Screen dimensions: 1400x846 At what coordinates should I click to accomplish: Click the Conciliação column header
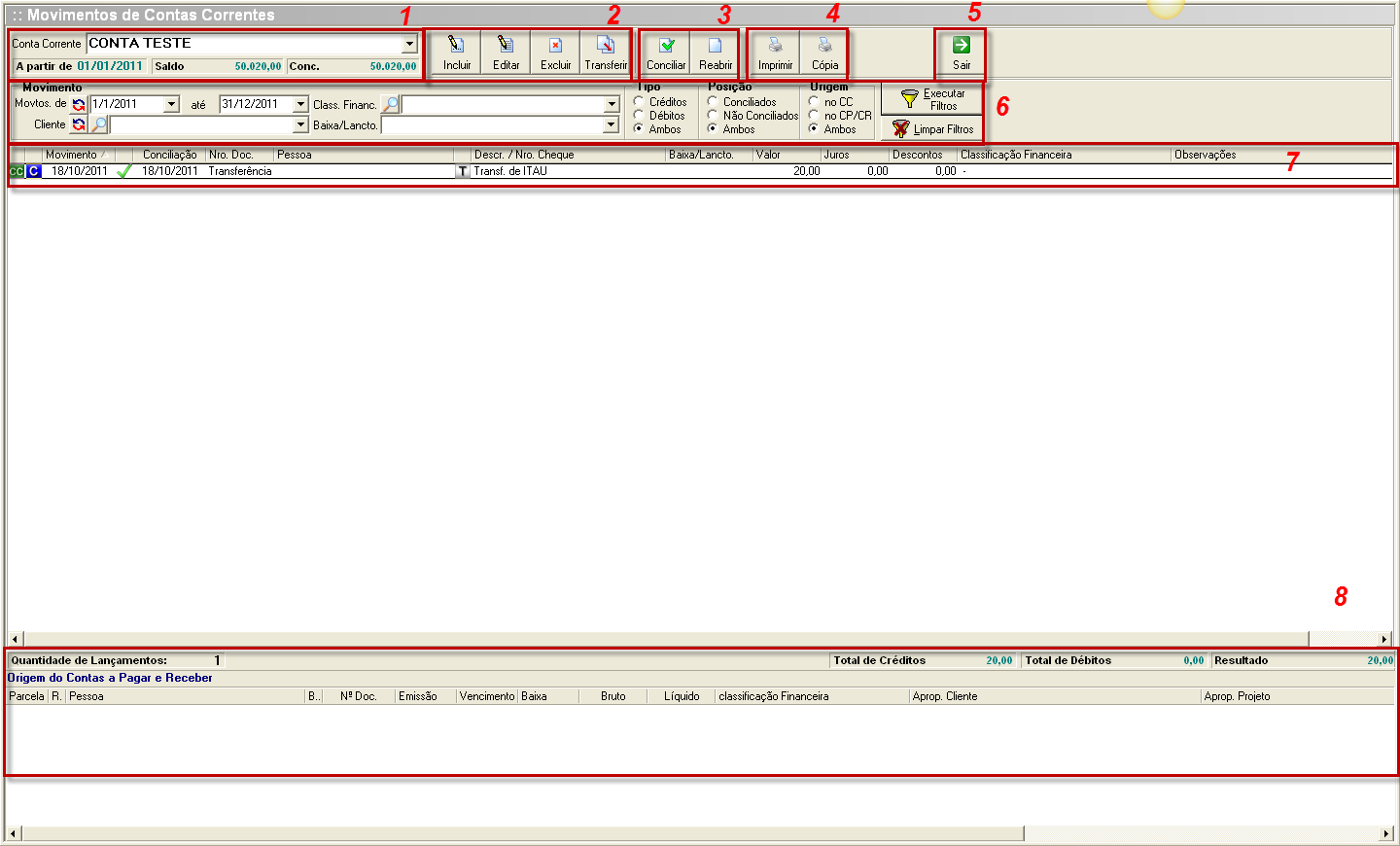click(169, 155)
